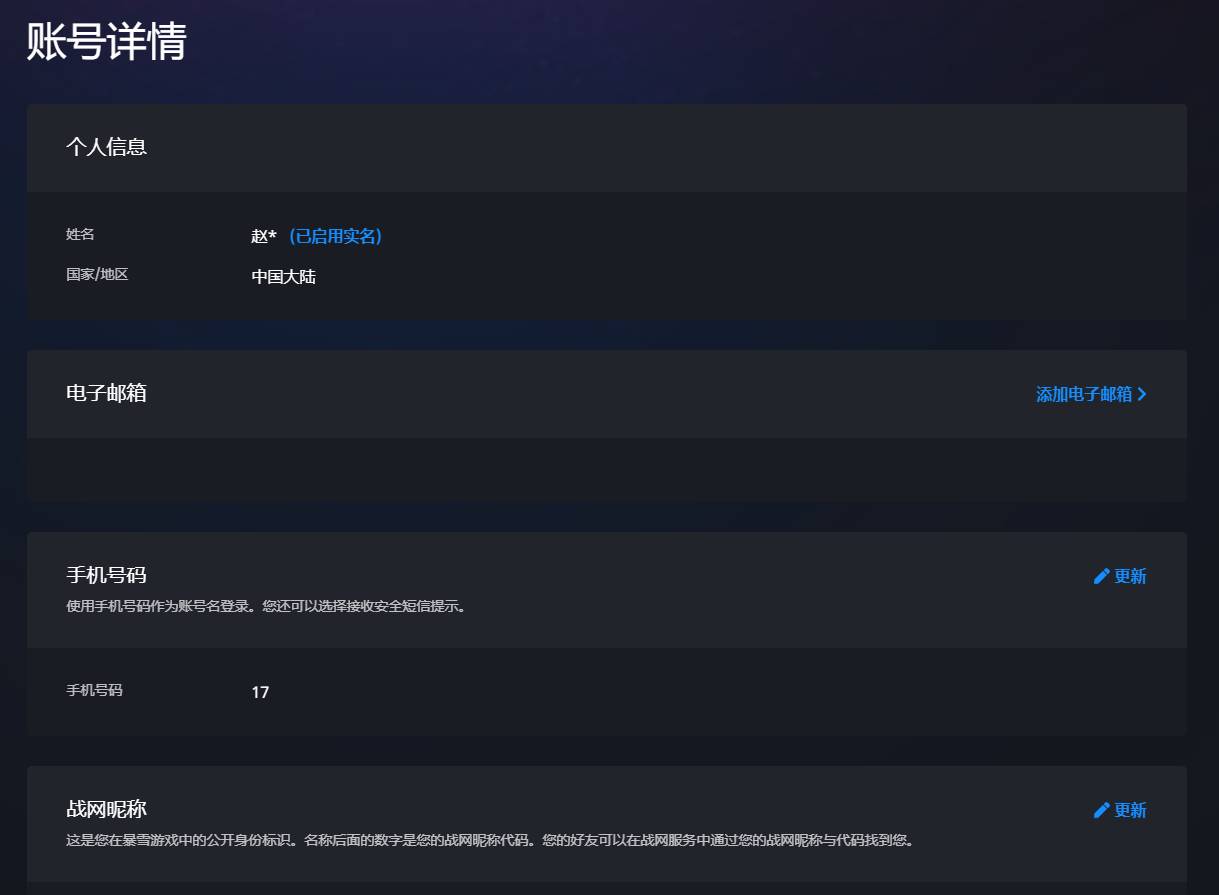The height and width of the screenshot is (895, 1219).
Task: Click the 手机号码 section heading
Action: [x=107, y=575]
